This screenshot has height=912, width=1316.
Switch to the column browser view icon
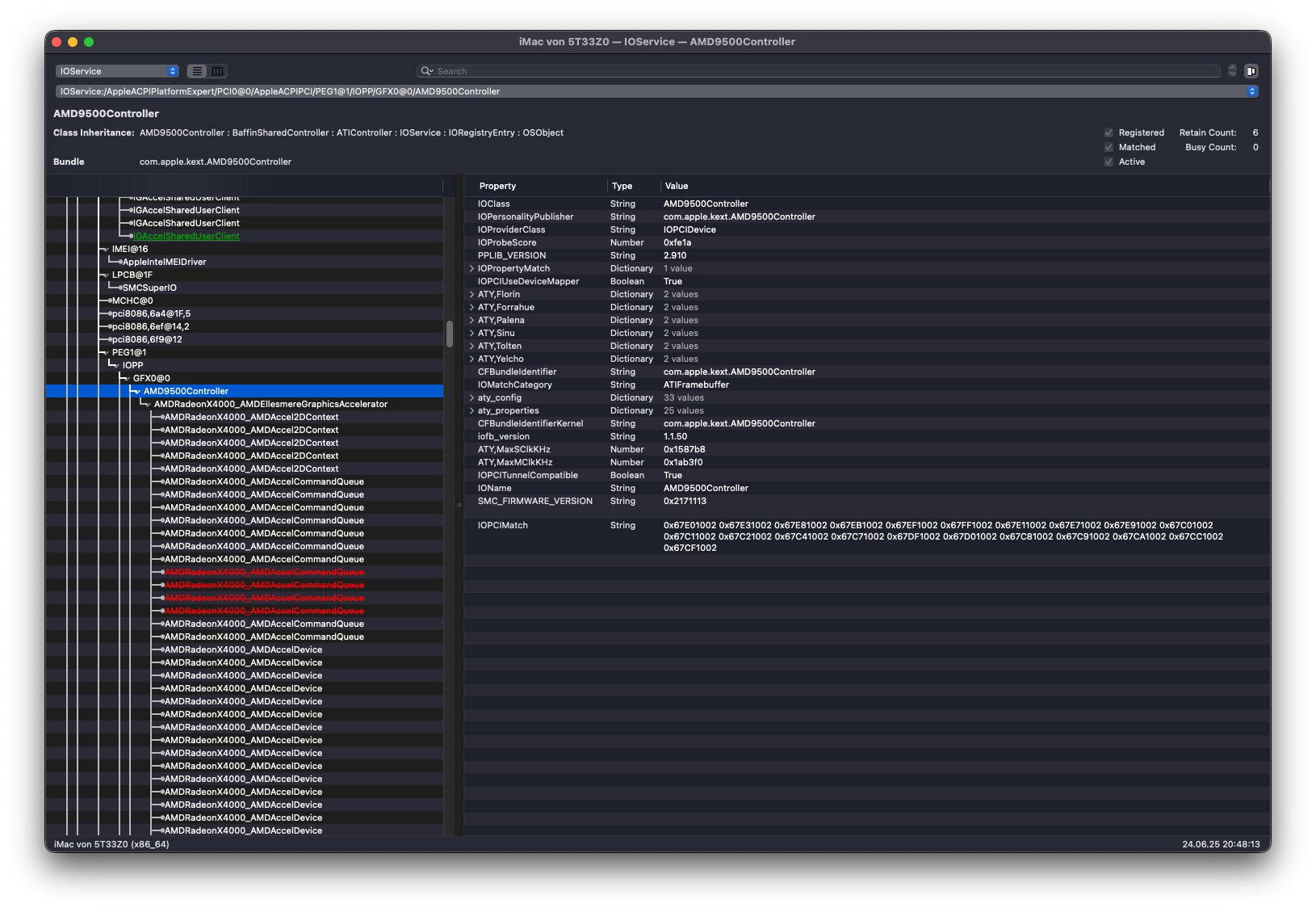pos(217,71)
